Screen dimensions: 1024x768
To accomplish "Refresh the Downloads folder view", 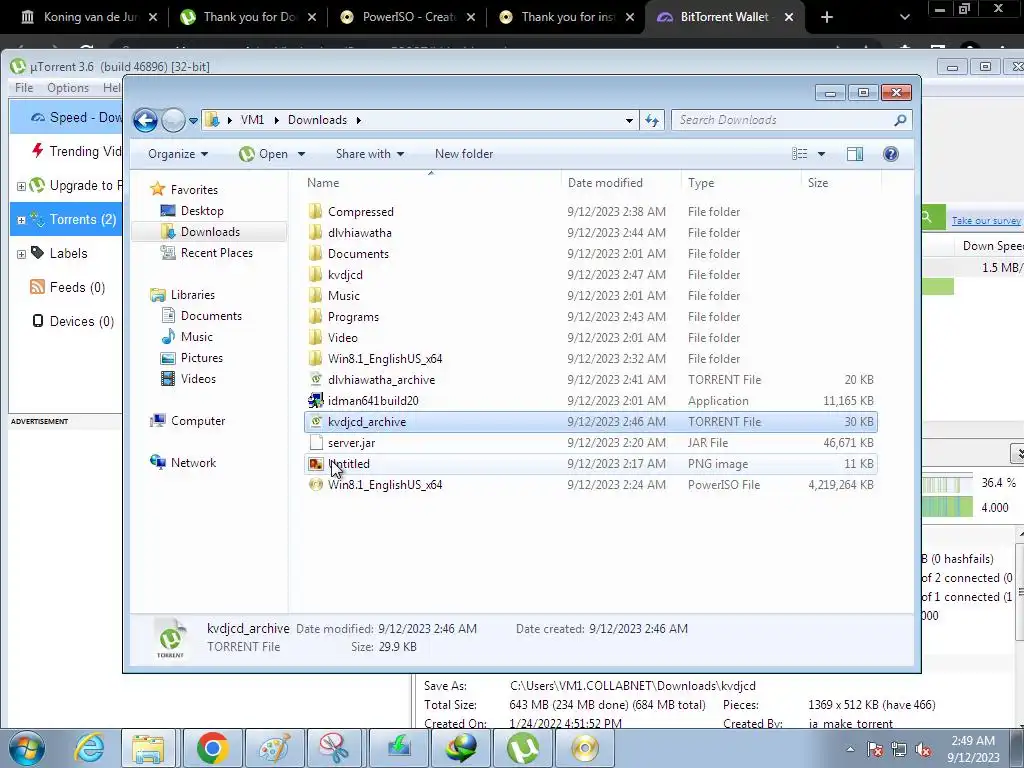I will click(x=652, y=120).
